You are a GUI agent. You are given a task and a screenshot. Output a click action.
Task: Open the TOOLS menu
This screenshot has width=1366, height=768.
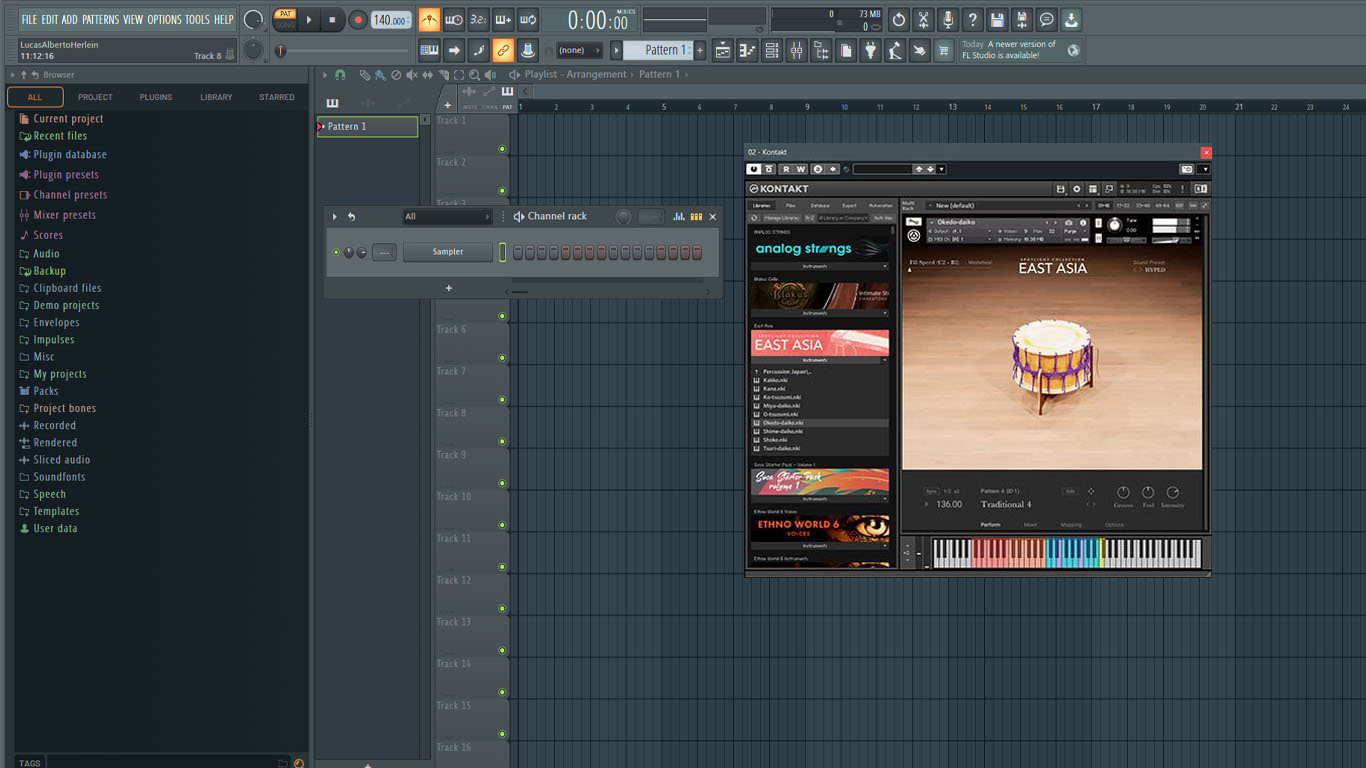[x=197, y=20]
